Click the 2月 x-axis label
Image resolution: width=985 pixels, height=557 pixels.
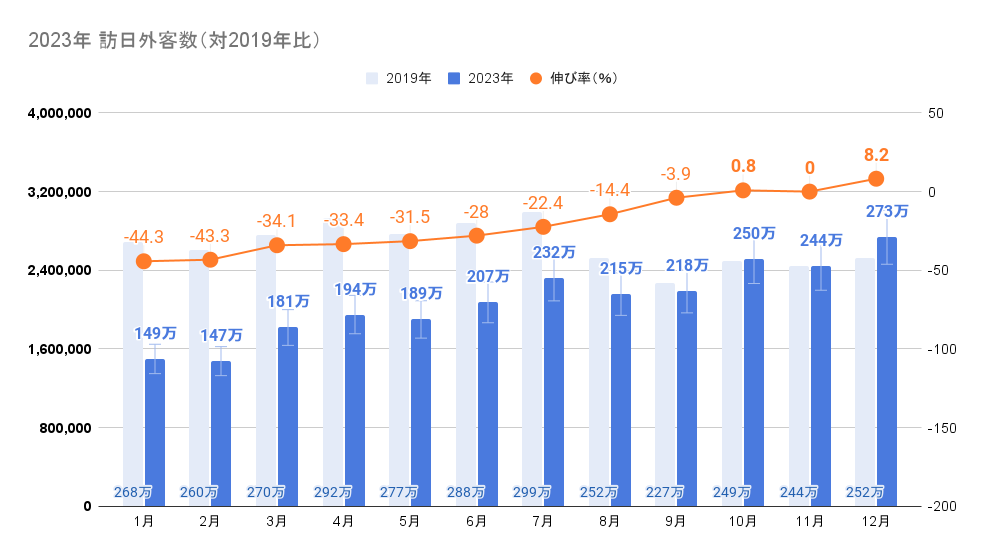(210, 521)
